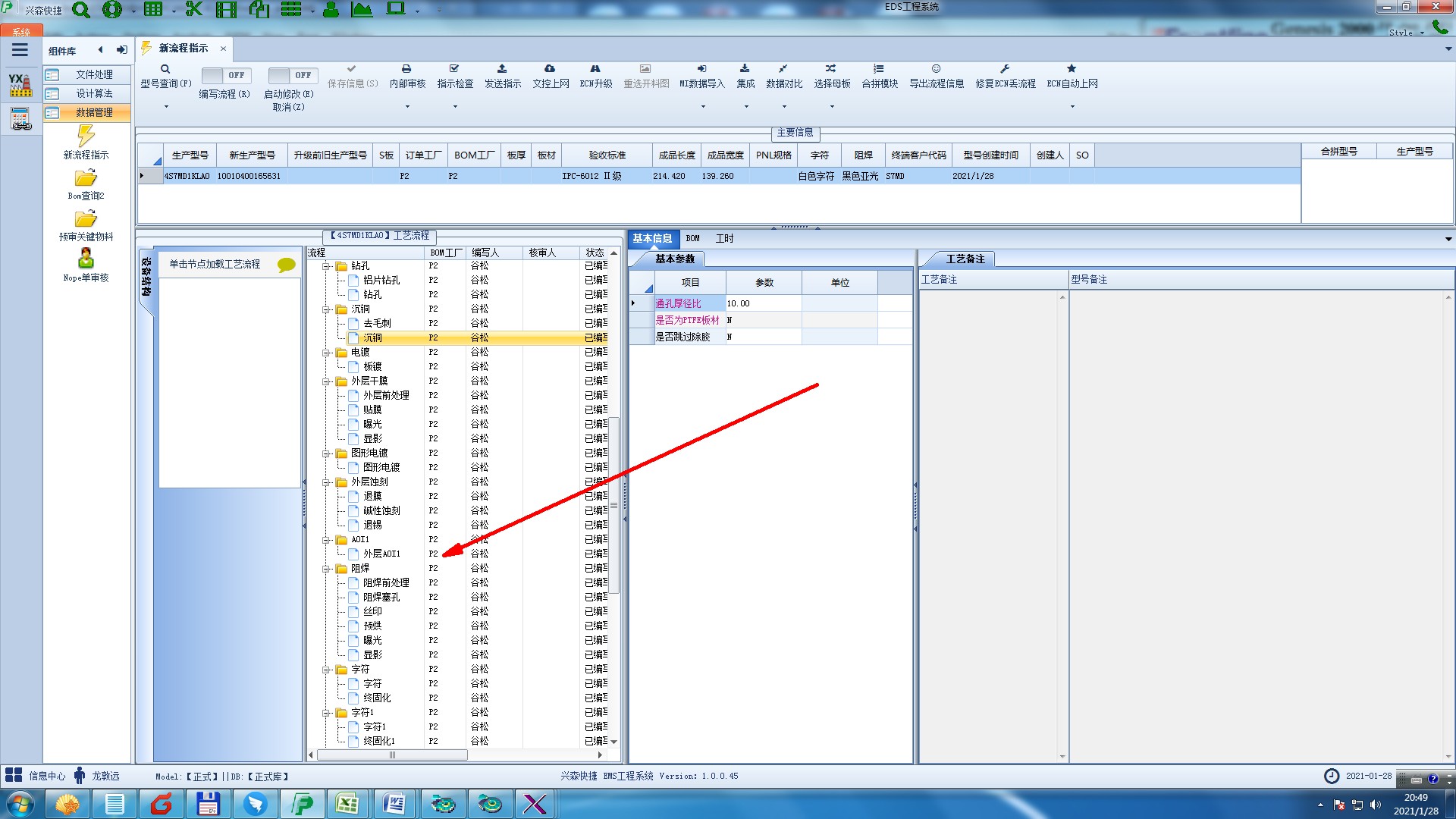Click the 内部审核 print icon

[406, 69]
